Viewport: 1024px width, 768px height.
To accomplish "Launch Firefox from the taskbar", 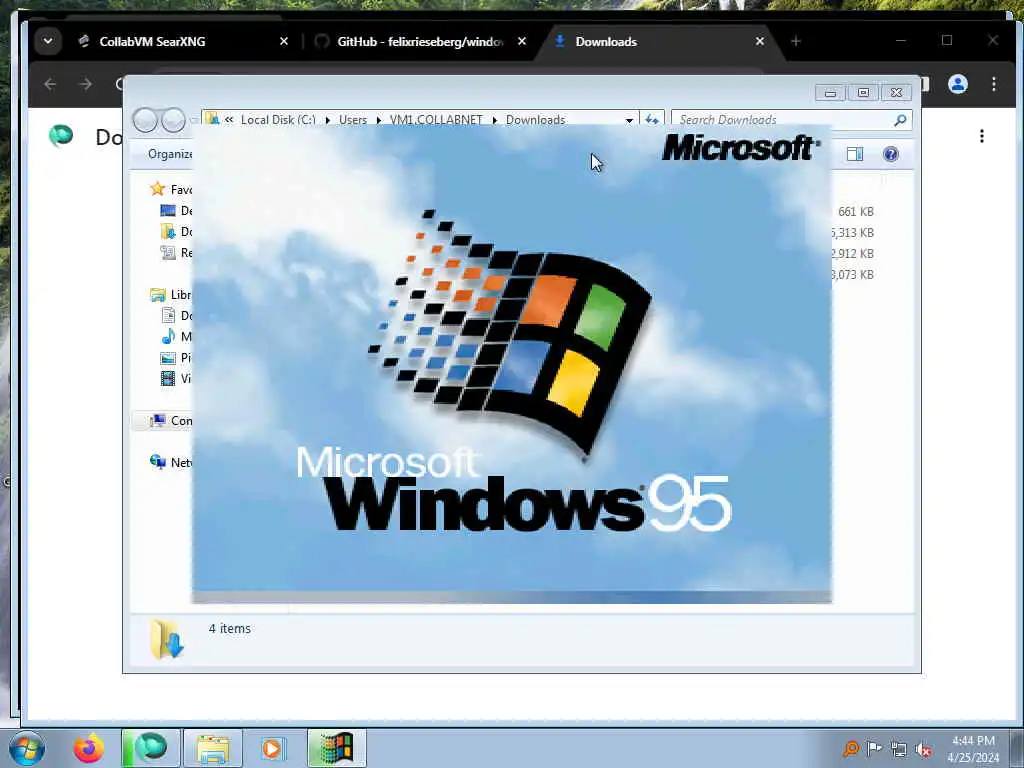I will click(88, 748).
